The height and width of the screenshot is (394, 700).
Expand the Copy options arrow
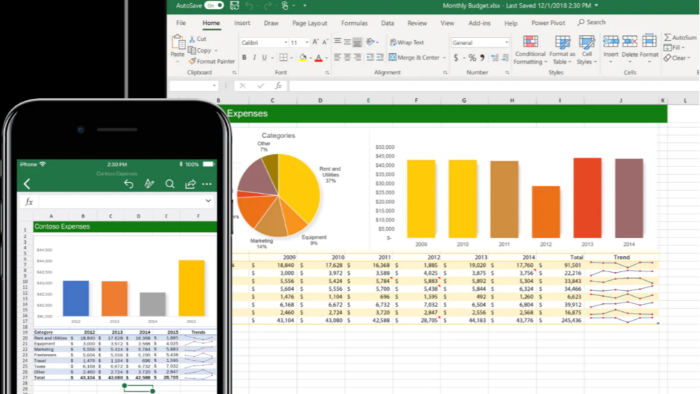pos(216,50)
